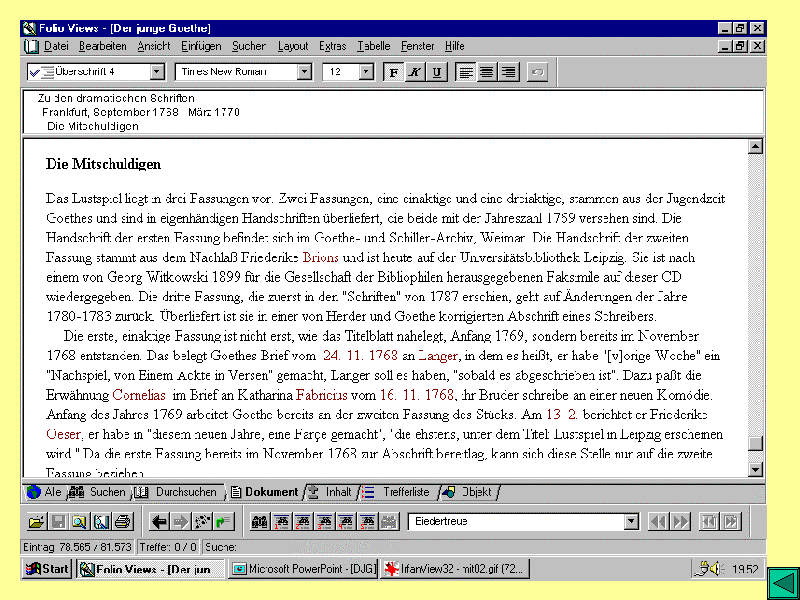Toggle bold formatting button

[393, 72]
